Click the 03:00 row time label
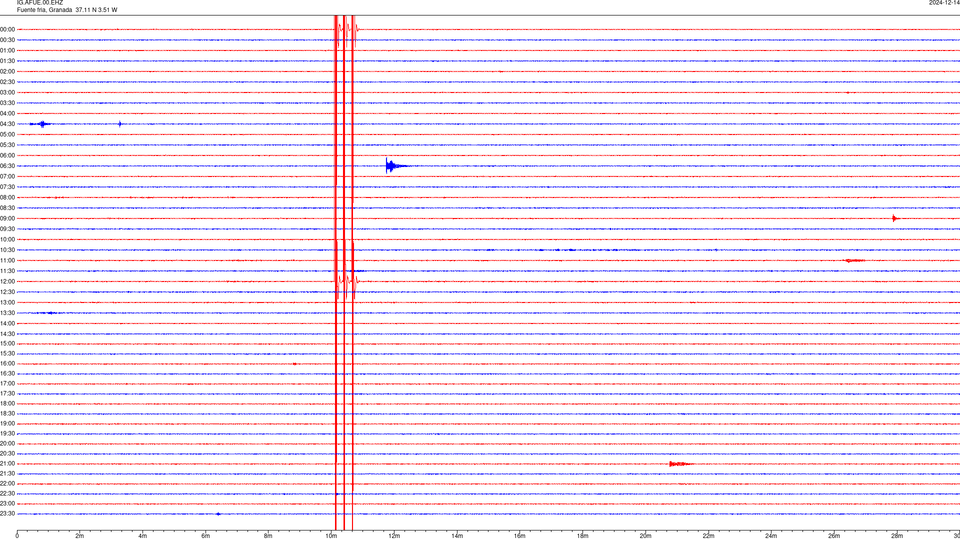This screenshot has width=960, height=540. click(x=7, y=92)
